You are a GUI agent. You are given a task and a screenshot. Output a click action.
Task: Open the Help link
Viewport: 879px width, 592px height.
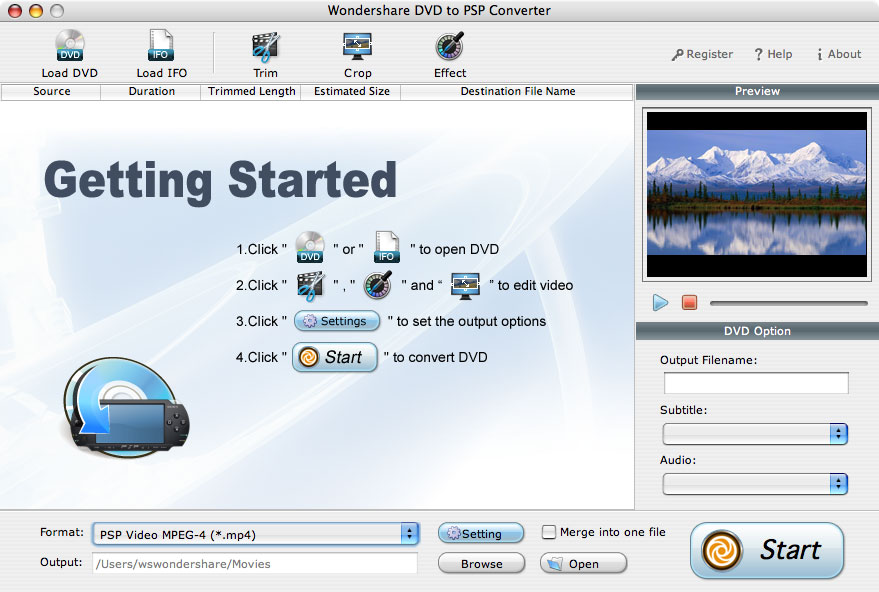(773, 54)
